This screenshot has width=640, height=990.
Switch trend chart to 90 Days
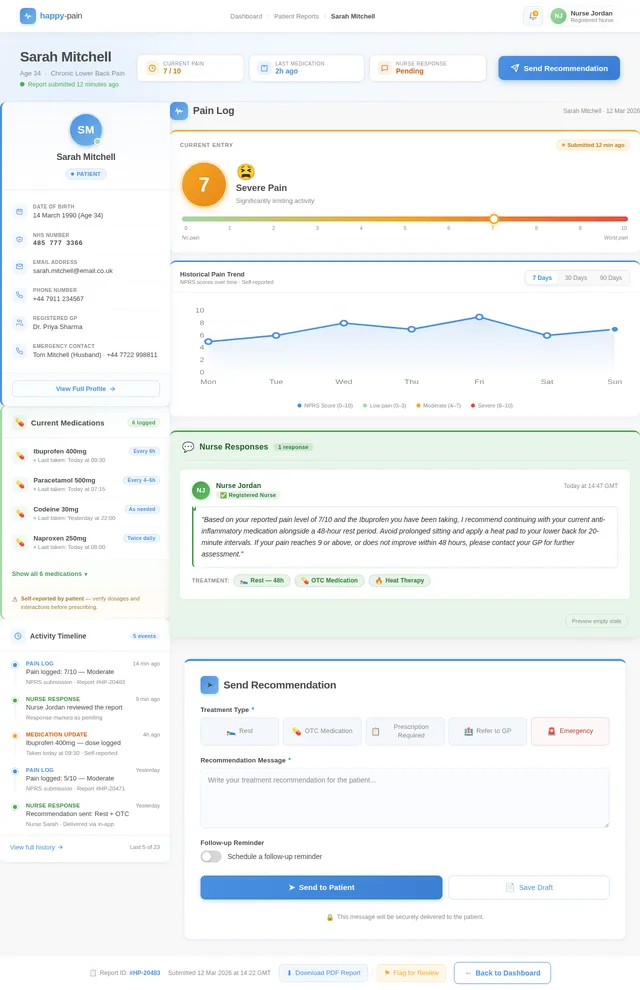[609, 277]
